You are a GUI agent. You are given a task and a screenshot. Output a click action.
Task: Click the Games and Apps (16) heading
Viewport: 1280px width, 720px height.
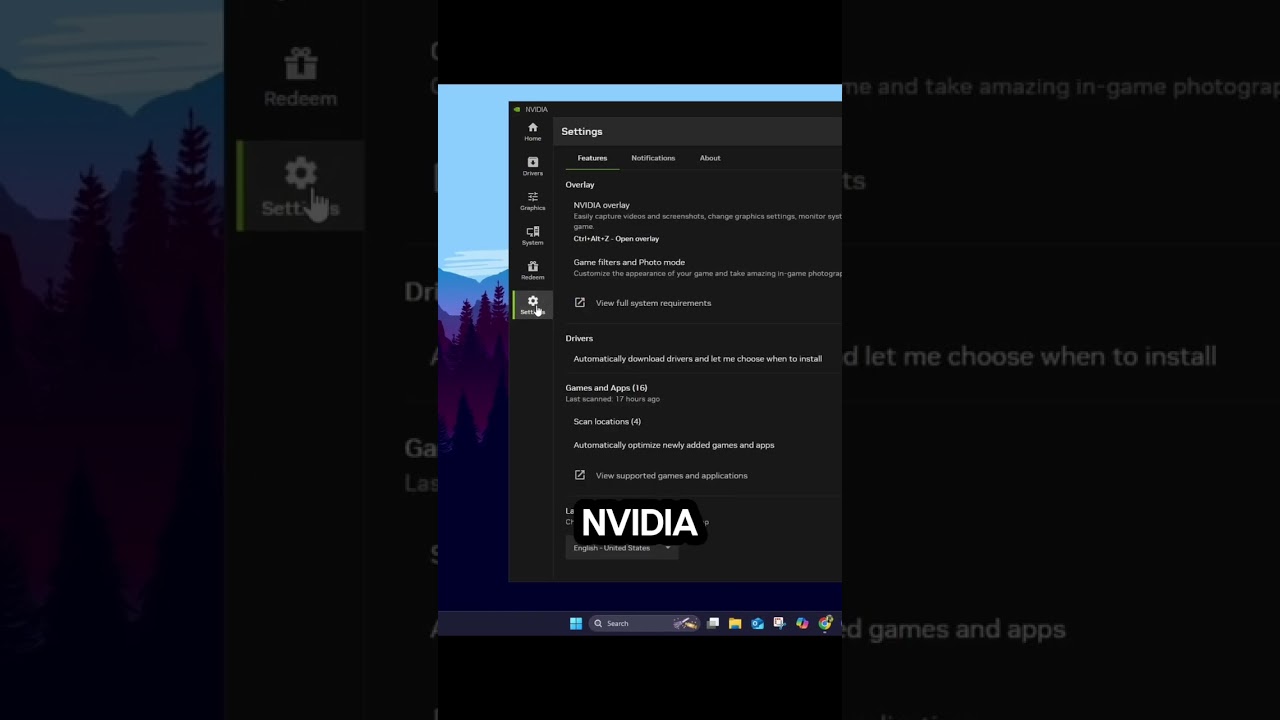pos(606,388)
